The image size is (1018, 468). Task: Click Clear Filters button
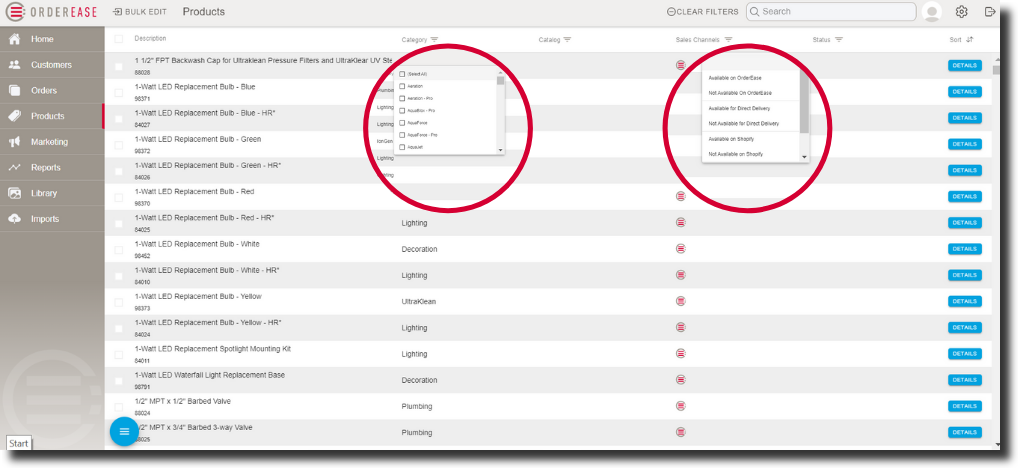pos(703,12)
